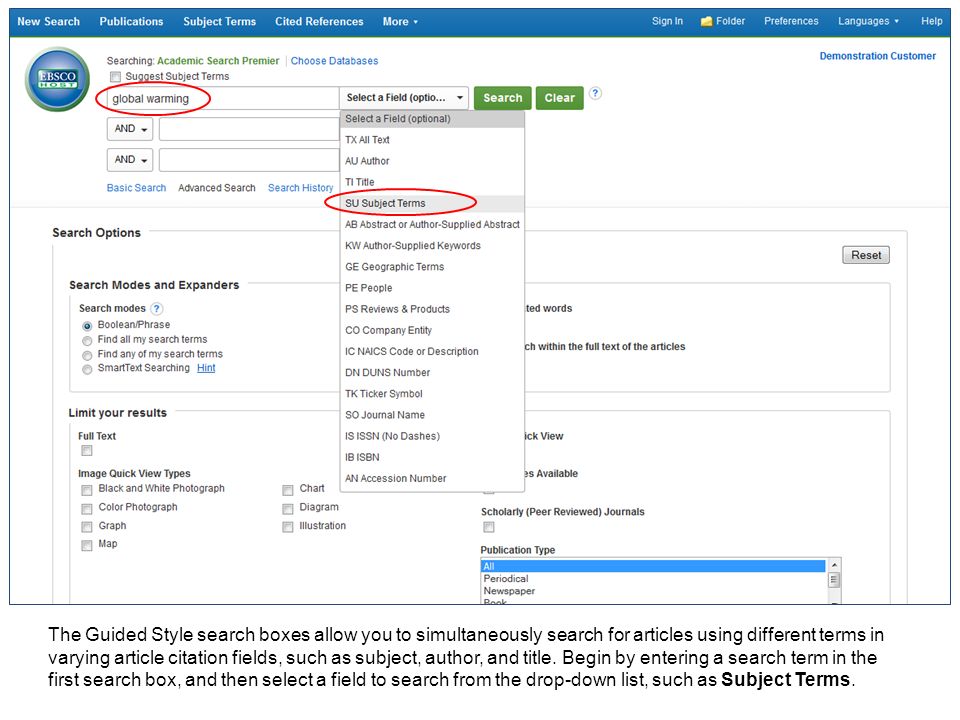This screenshot has width=960, height=720.
Task: Click the Sign In link
Action: point(667,21)
